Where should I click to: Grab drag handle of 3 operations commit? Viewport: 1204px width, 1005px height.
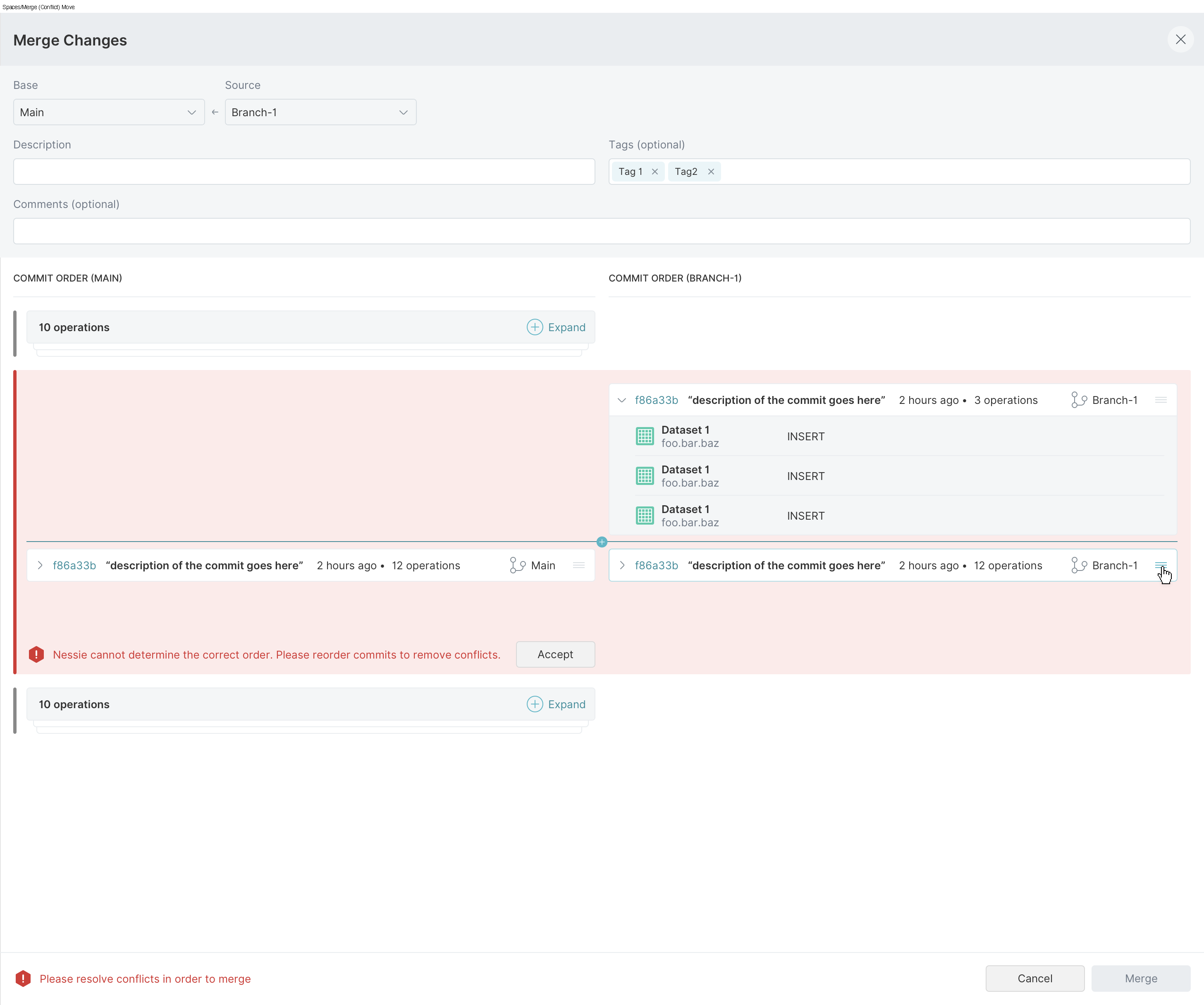[1161, 400]
